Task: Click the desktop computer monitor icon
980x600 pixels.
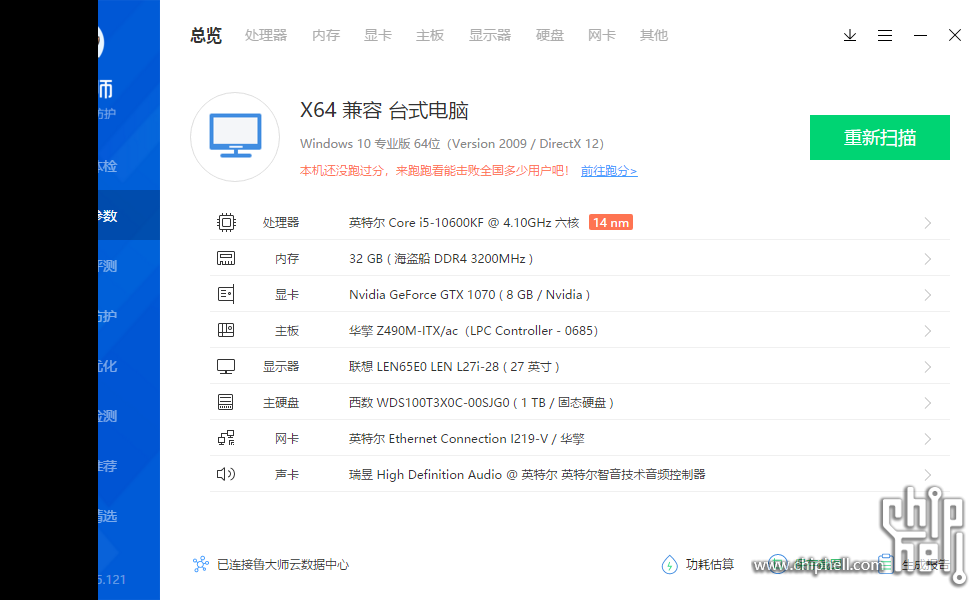Action: [x=235, y=137]
